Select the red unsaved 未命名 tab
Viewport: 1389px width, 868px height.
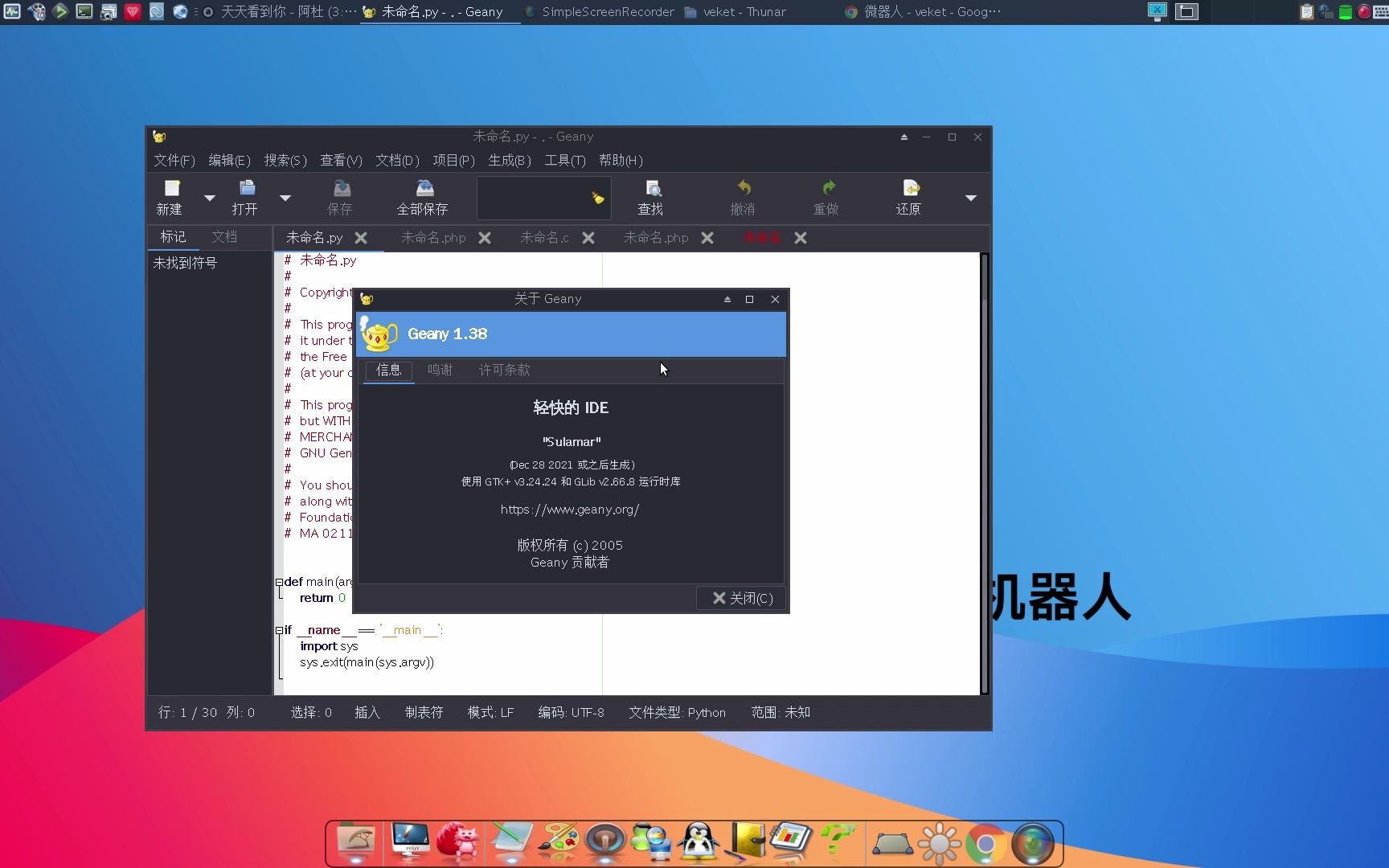click(762, 238)
